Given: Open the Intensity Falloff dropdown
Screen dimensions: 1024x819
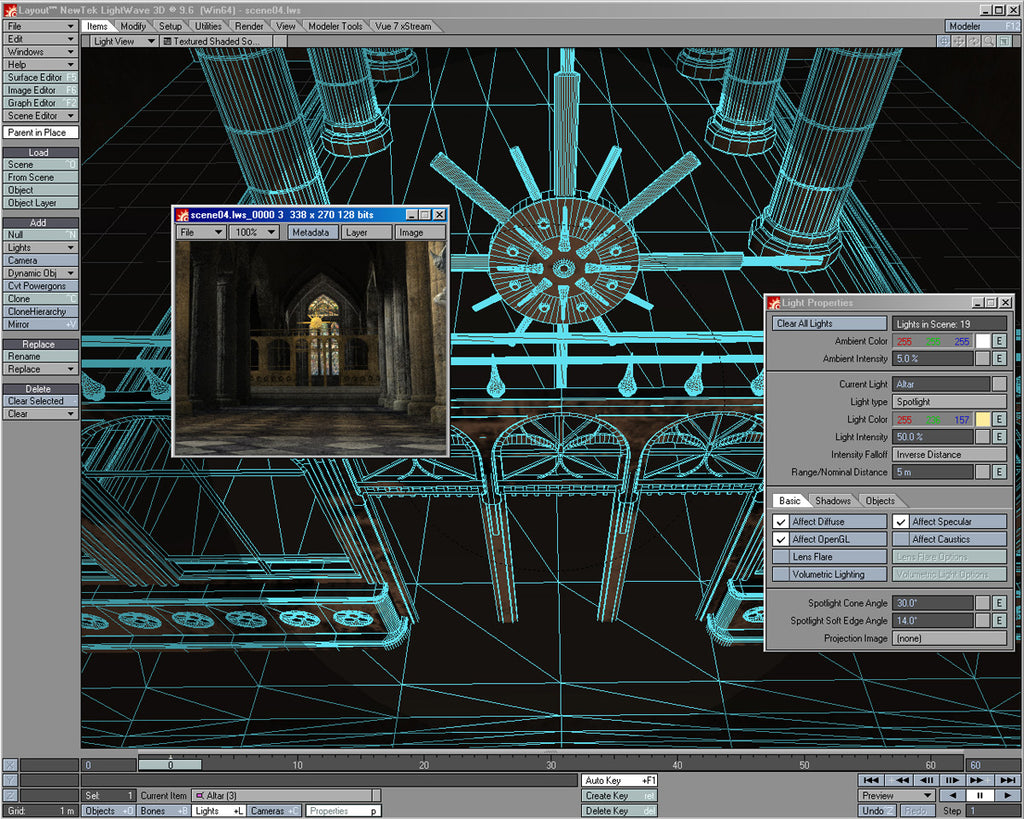Looking at the screenshot, I should tap(949, 454).
